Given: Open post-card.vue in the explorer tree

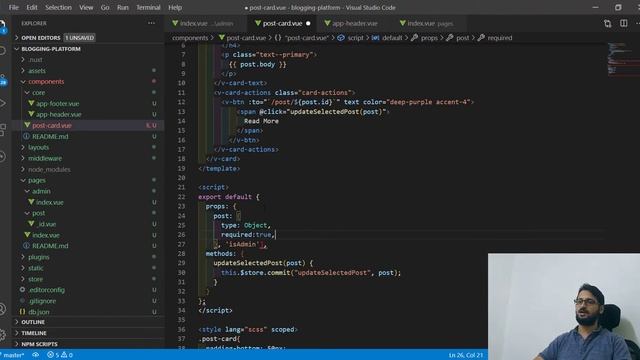Looking at the screenshot, I should coord(51,125).
